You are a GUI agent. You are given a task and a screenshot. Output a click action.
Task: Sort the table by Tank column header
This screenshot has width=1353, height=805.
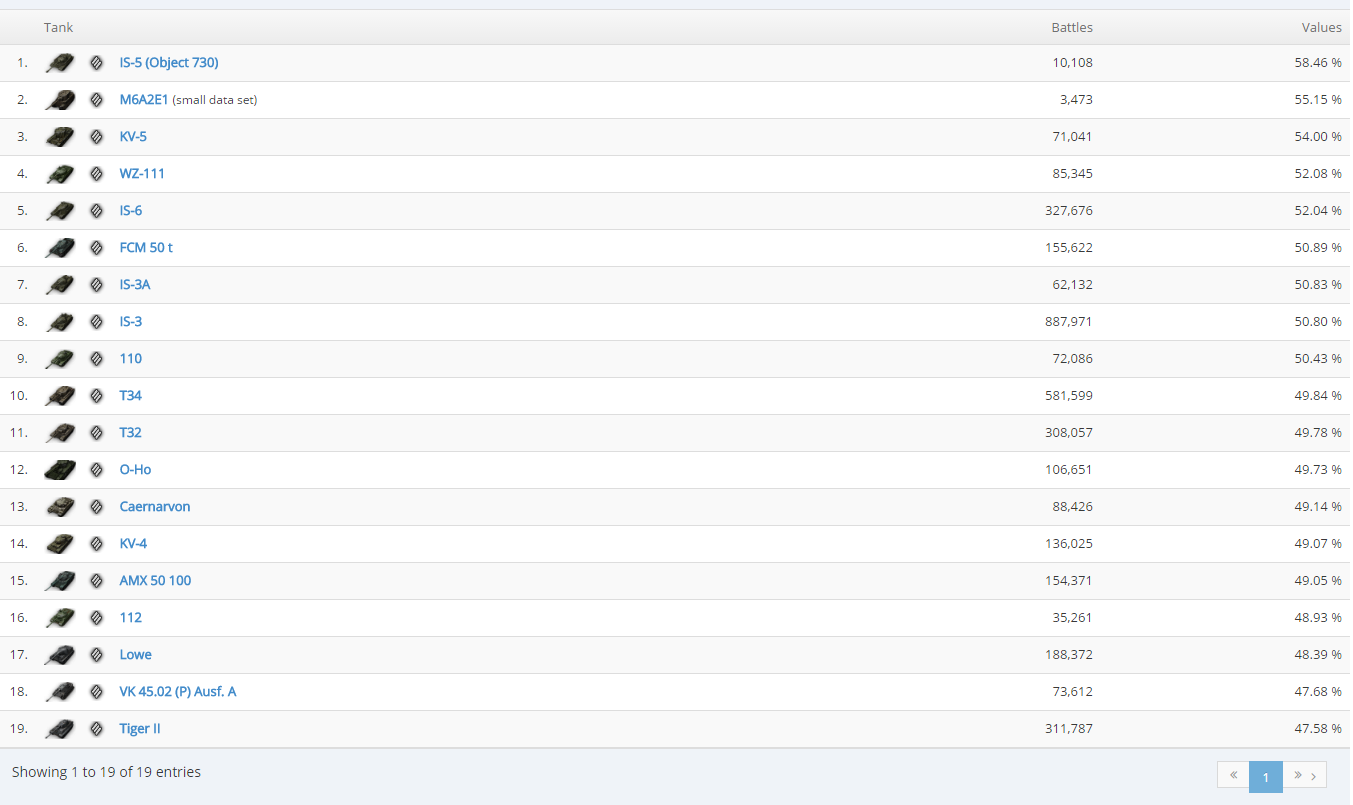[58, 27]
